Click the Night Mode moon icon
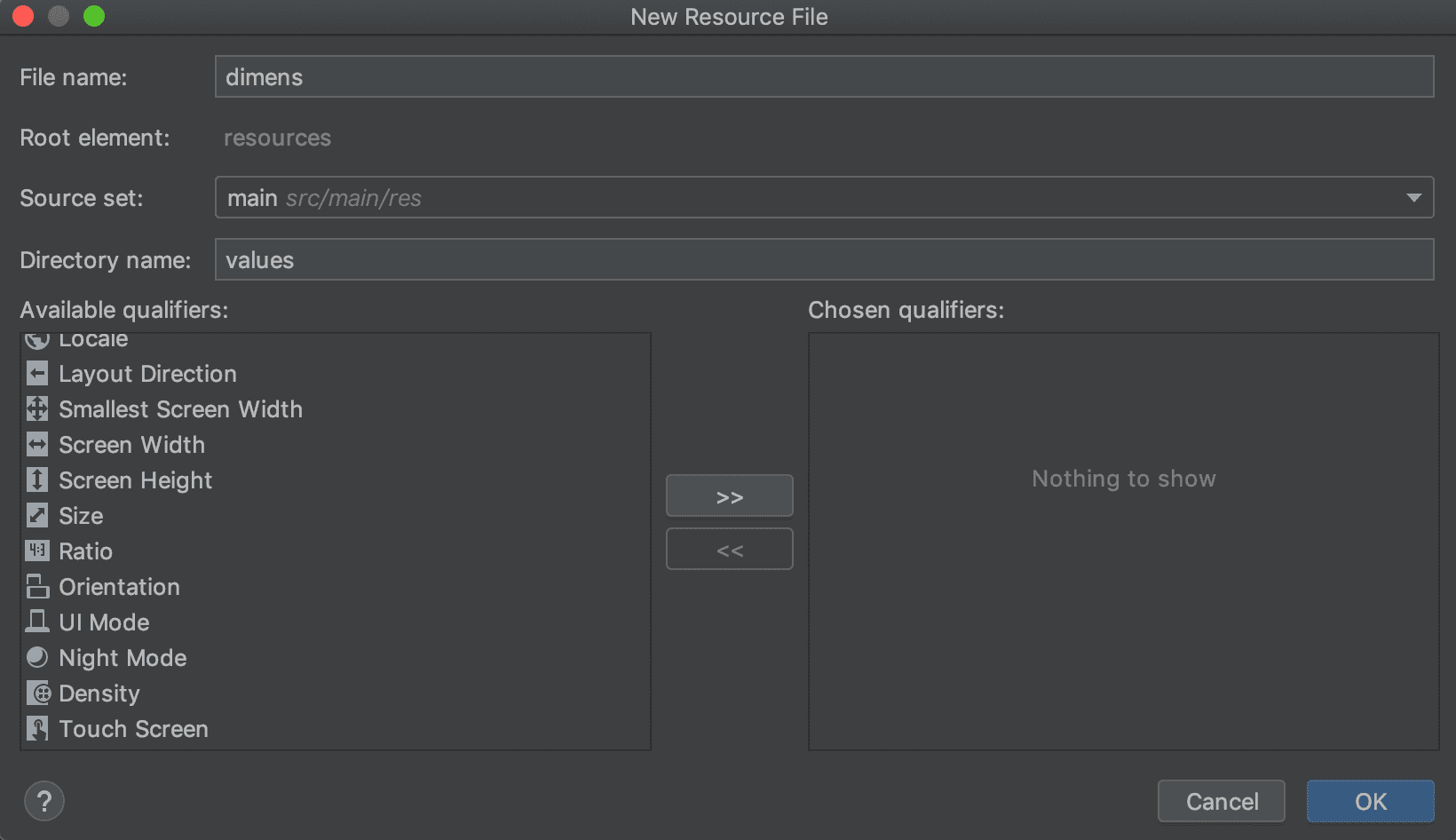This screenshot has height=840, width=1456. pos(37,658)
